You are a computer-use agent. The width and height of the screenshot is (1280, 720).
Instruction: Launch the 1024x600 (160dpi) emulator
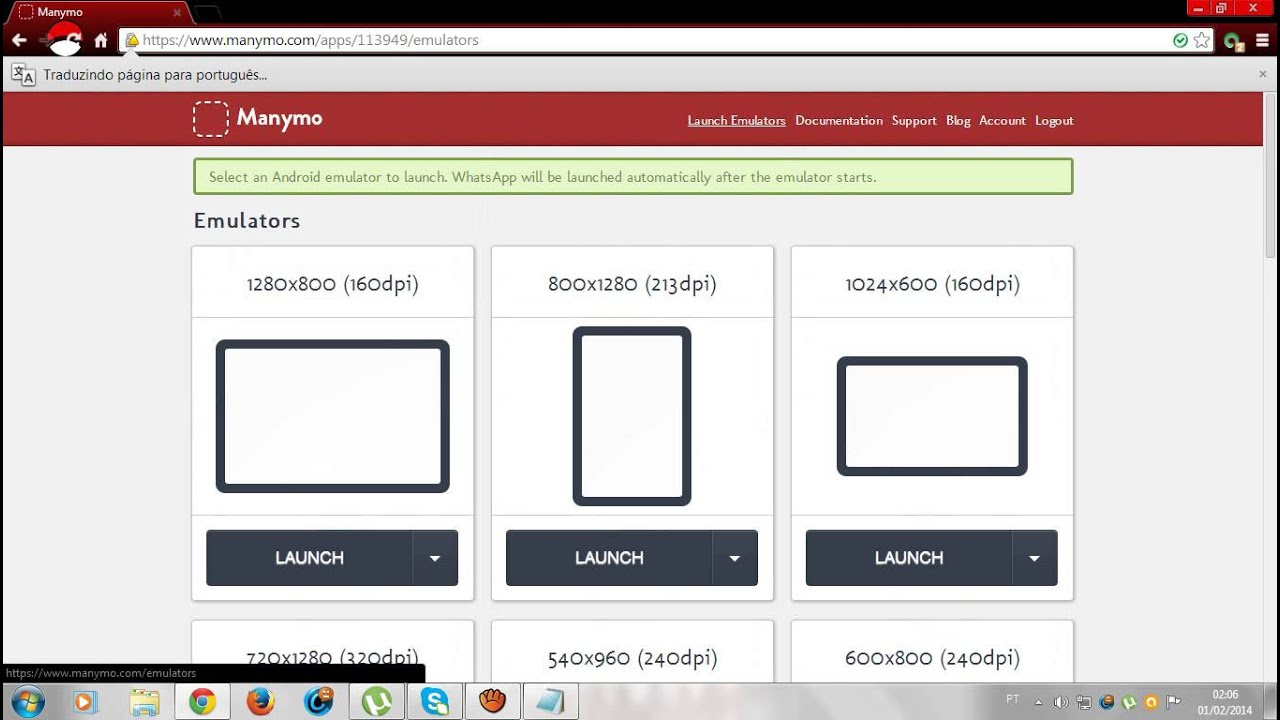(909, 558)
